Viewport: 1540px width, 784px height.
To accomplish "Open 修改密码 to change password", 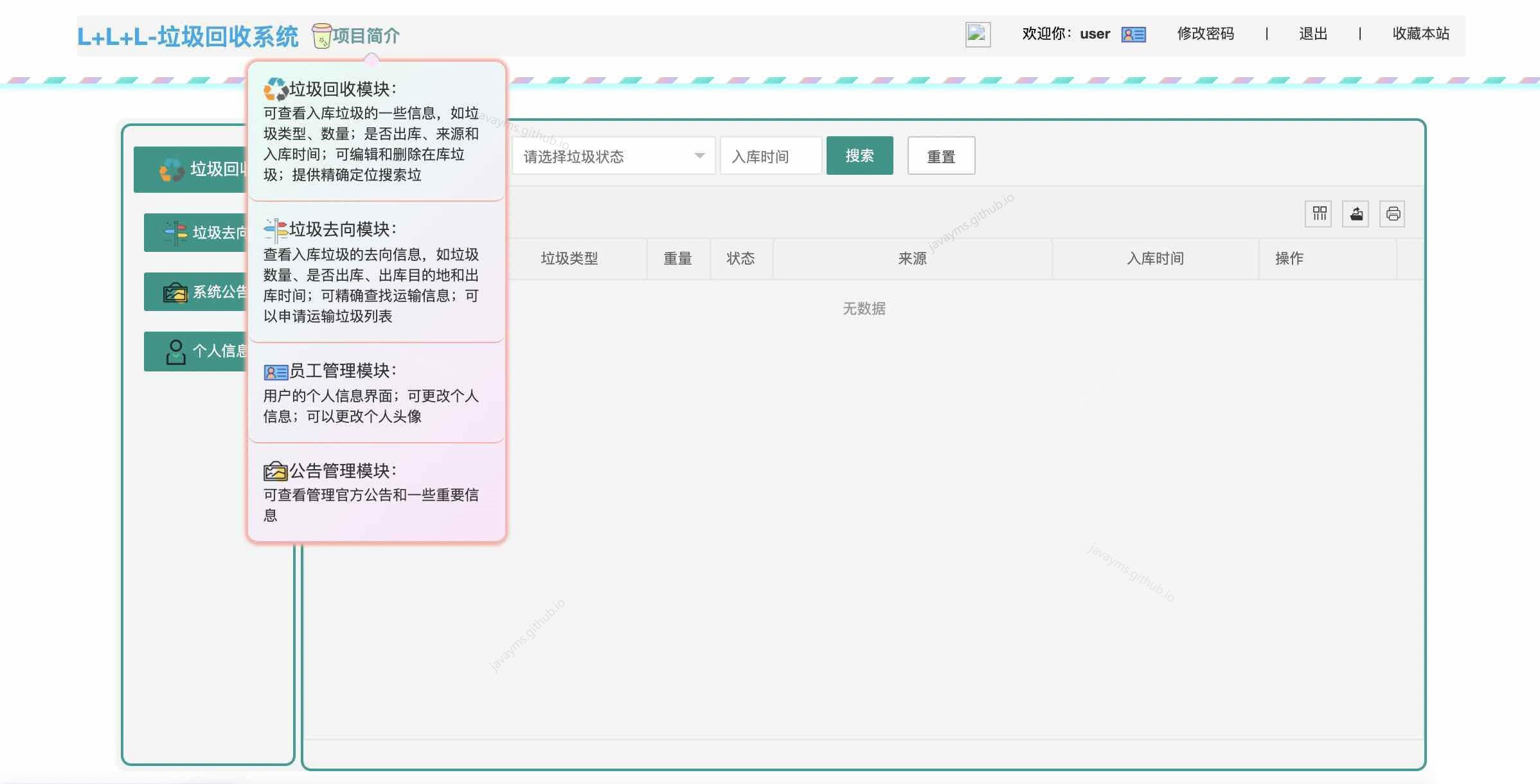I will (1205, 34).
